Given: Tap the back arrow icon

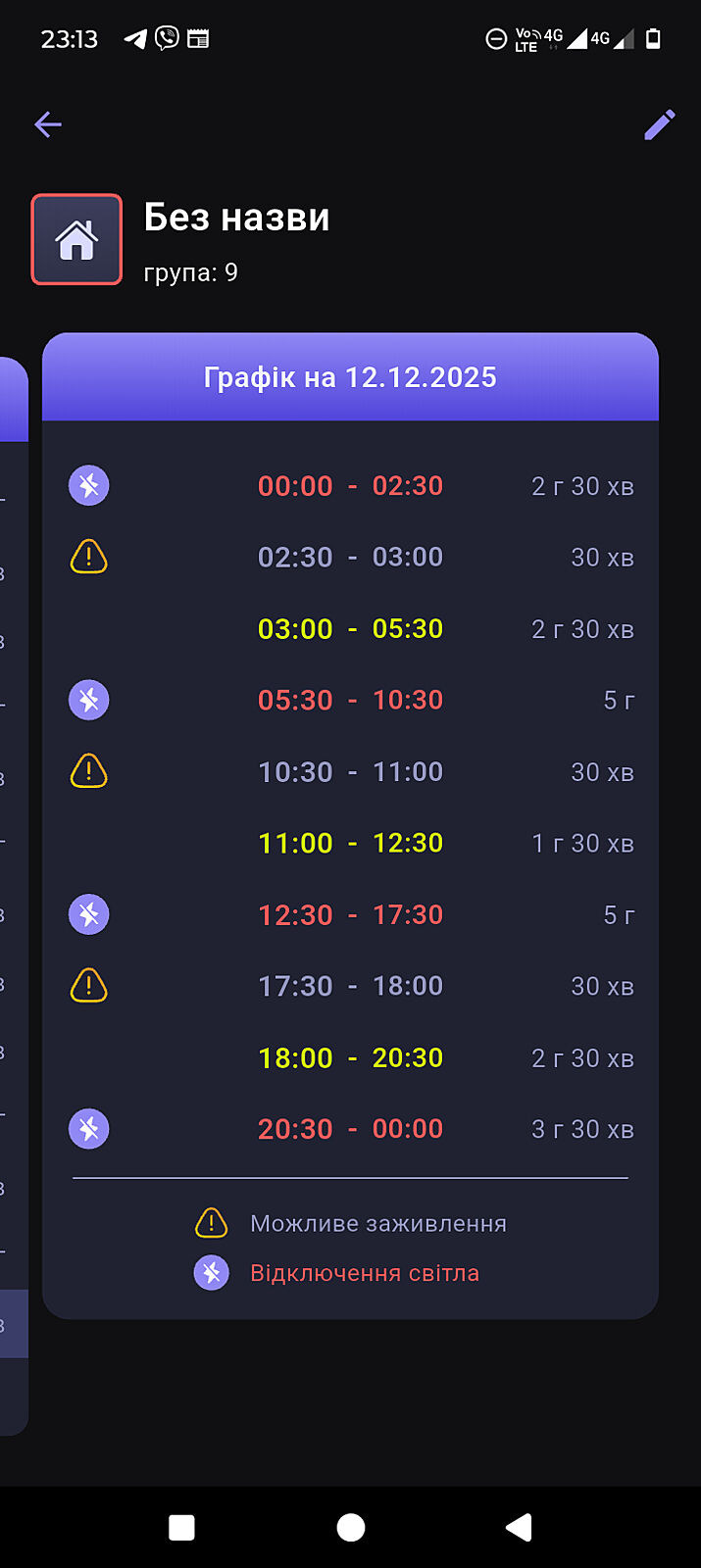Looking at the screenshot, I should coord(48,124).
